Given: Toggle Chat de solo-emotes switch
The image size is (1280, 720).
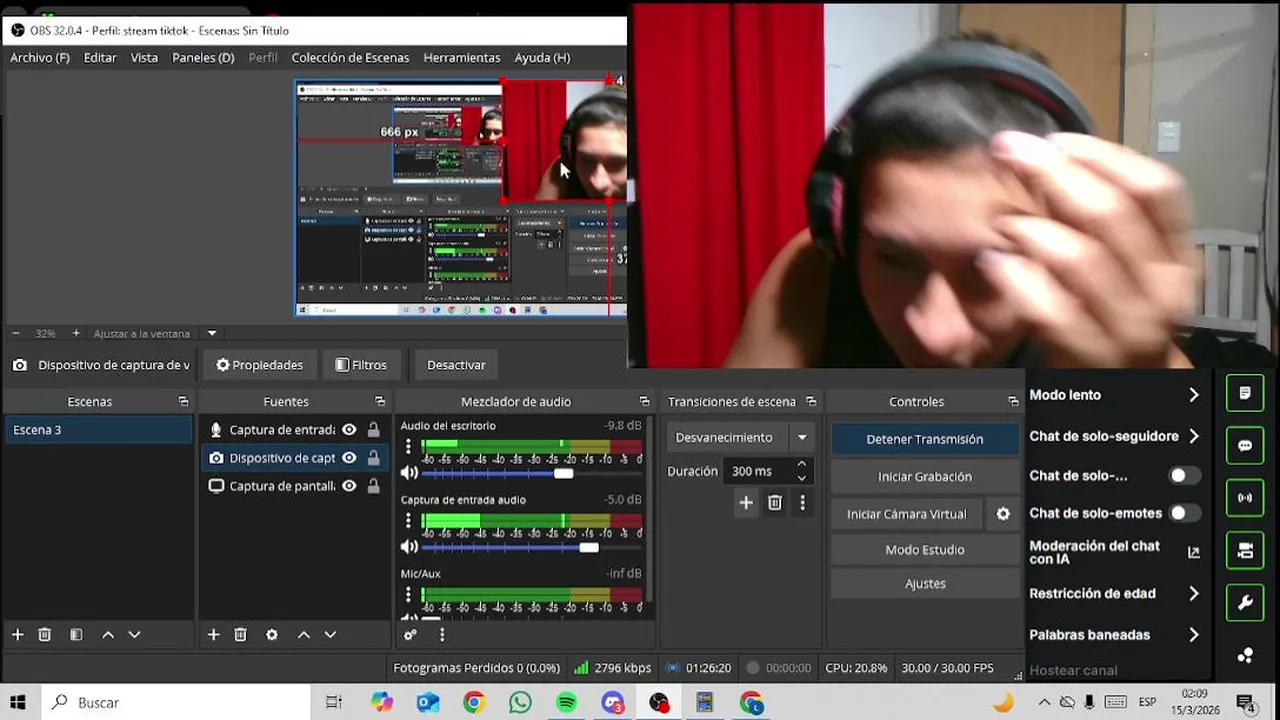Looking at the screenshot, I should (x=1183, y=513).
